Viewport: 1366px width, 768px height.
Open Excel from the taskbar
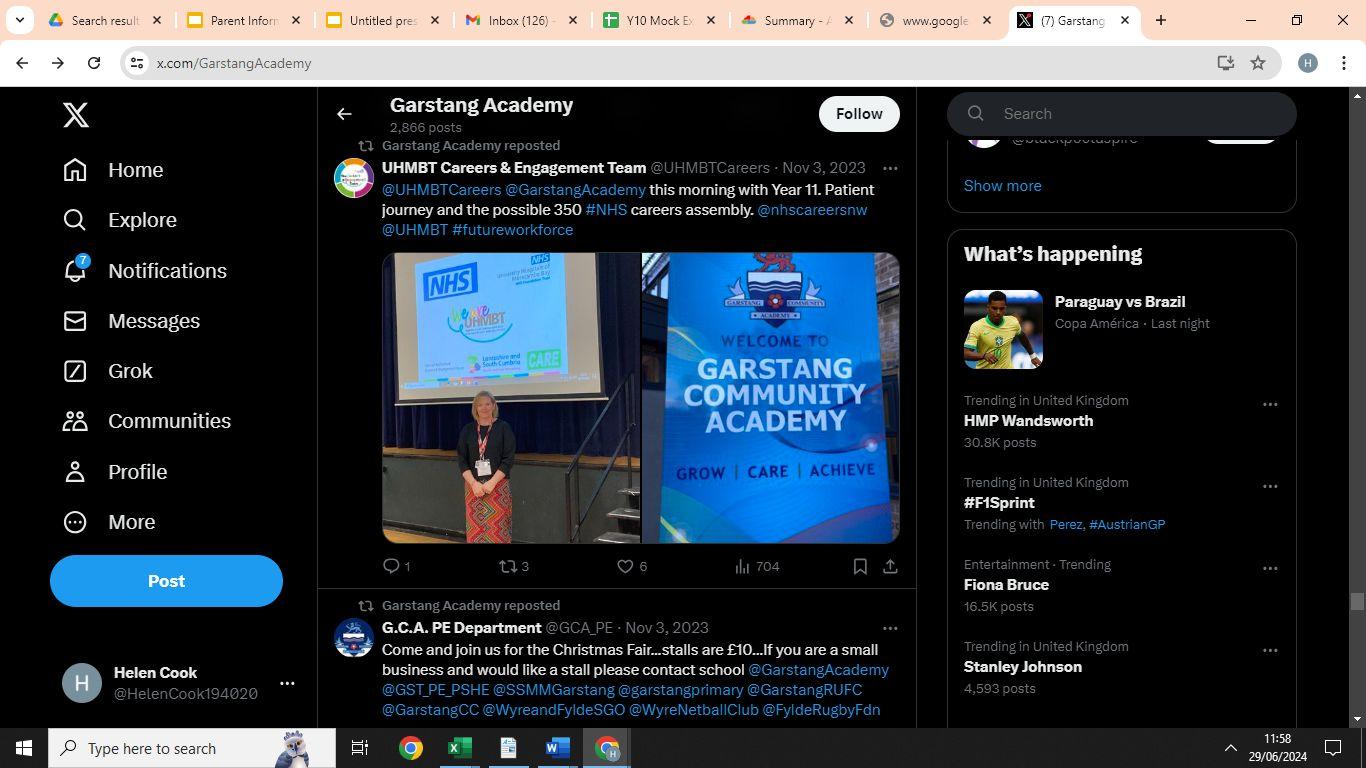(459, 748)
